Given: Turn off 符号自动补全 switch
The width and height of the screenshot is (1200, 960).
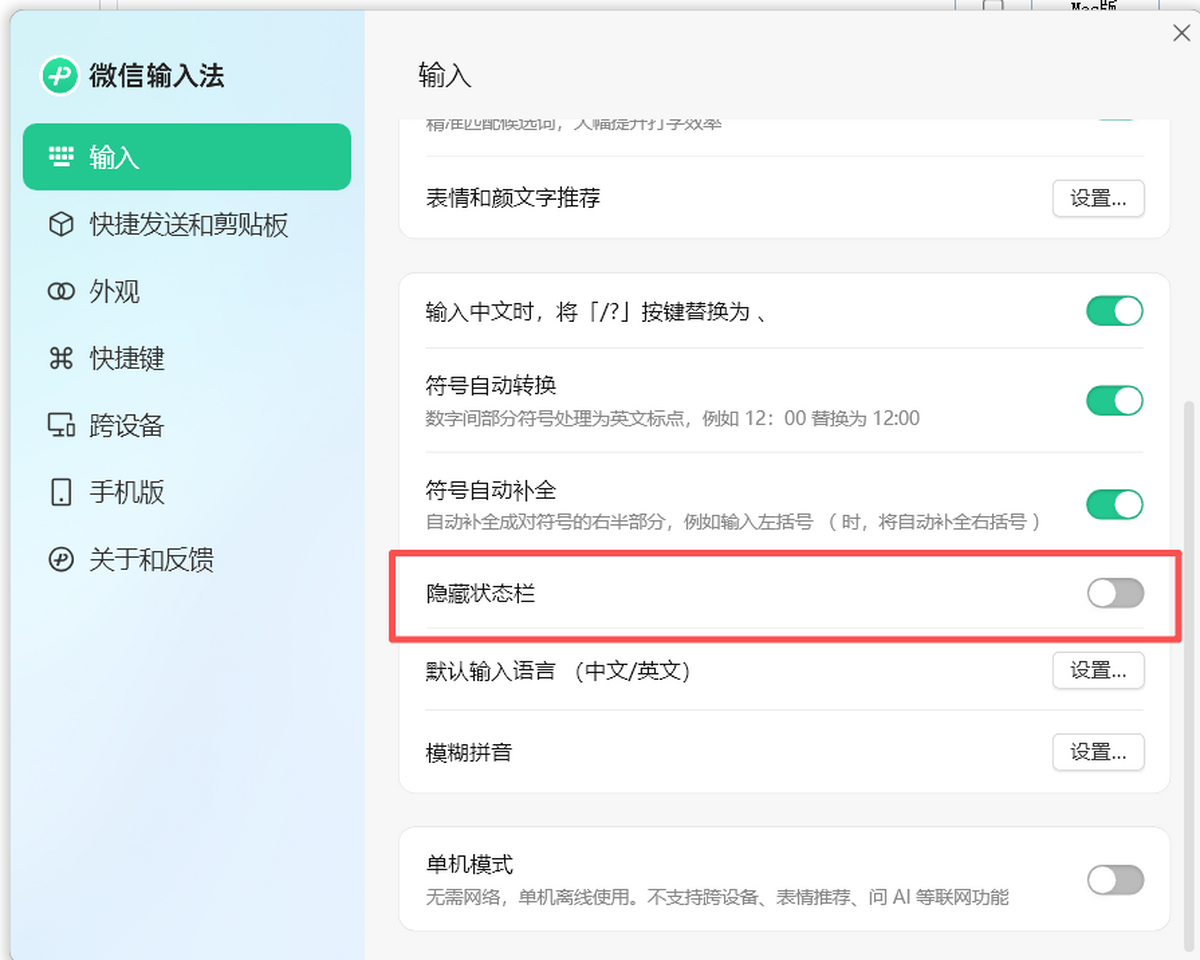Looking at the screenshot, I should pos(1114,504).
